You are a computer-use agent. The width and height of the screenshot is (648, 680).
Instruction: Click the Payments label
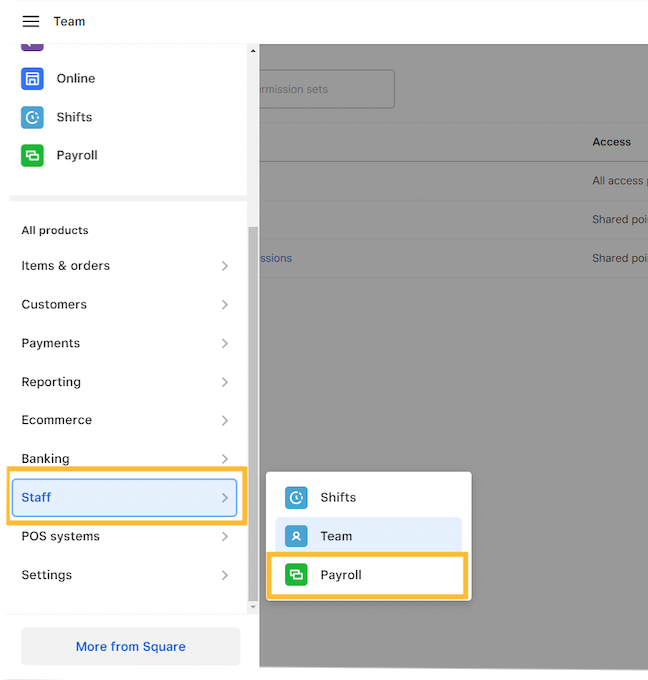tap(51, 343)
